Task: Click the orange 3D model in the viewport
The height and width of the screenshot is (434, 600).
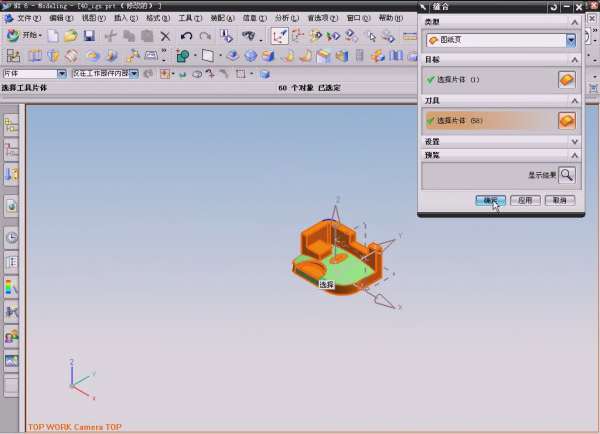Action: [x=337, y=257]
